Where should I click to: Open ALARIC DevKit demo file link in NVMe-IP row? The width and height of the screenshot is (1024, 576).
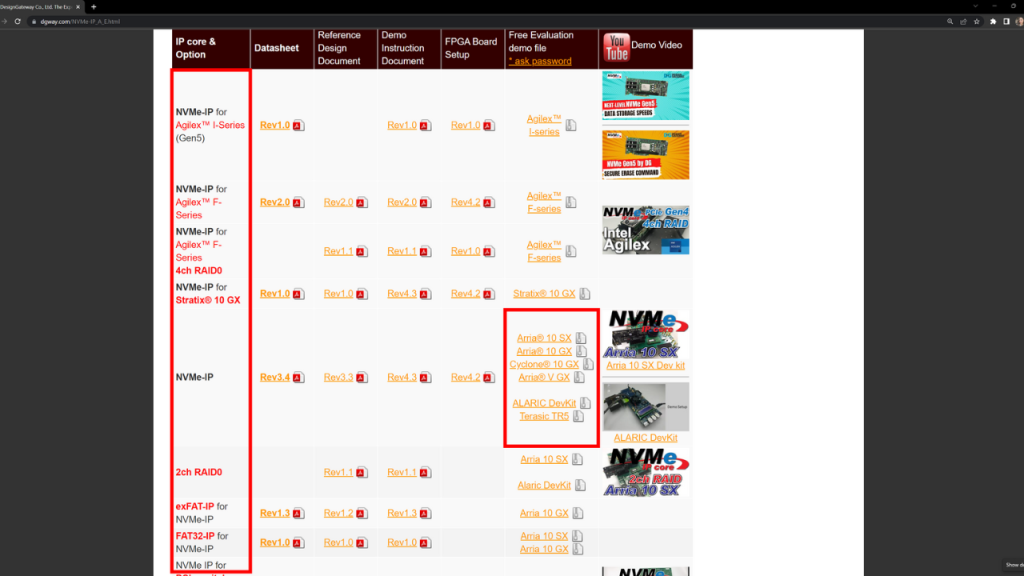click(544, 403)
